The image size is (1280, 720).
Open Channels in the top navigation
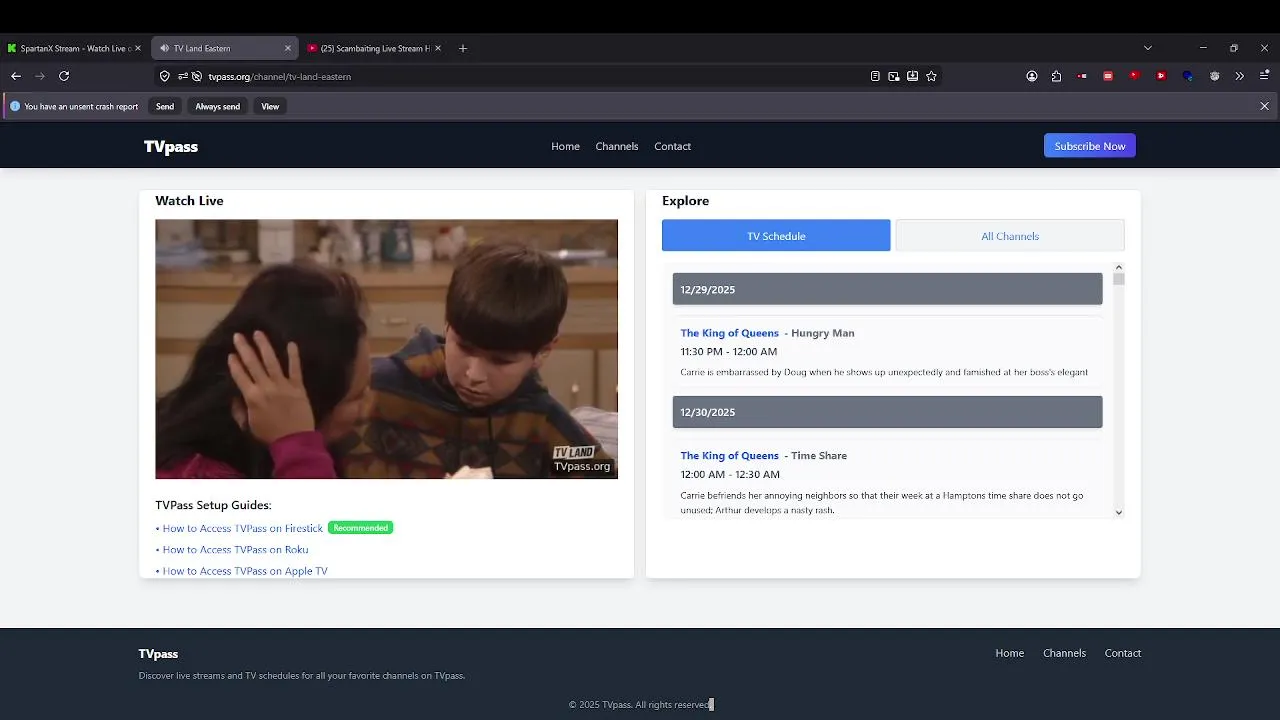tap(617, 146)
